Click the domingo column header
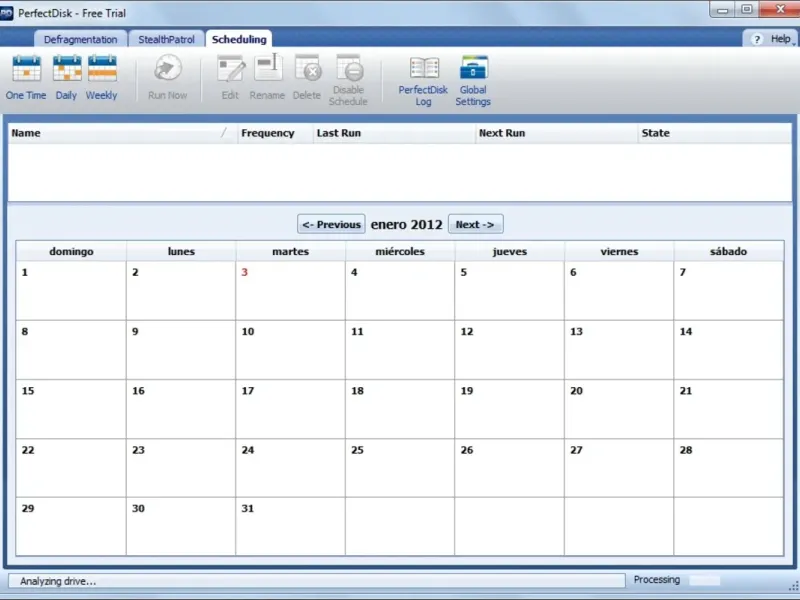Image resolution: width=800 pixels, height=600 pixels. point(71,251)
